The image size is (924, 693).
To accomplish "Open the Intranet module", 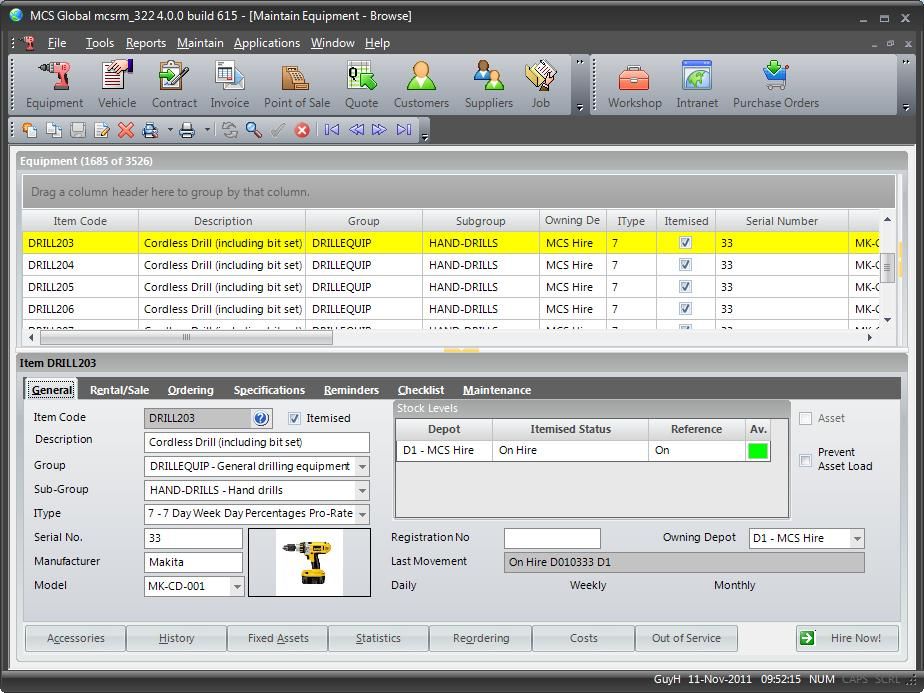I will coord(696,84).
